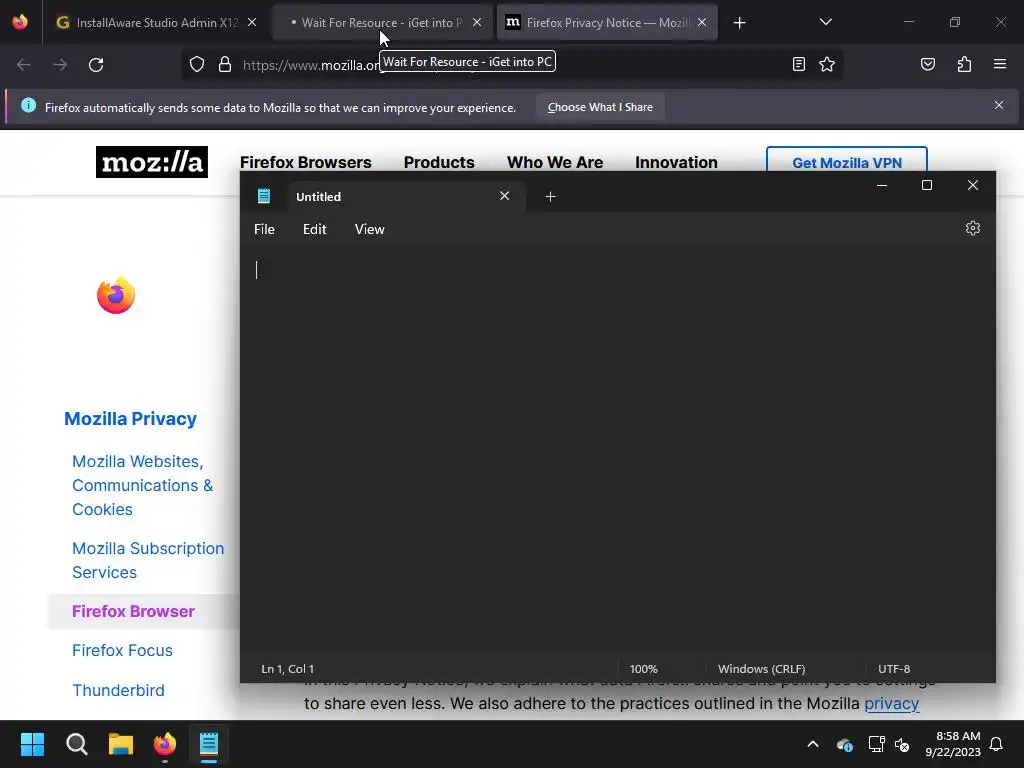Click inside the Notepad text area

[x=617, y=451]
